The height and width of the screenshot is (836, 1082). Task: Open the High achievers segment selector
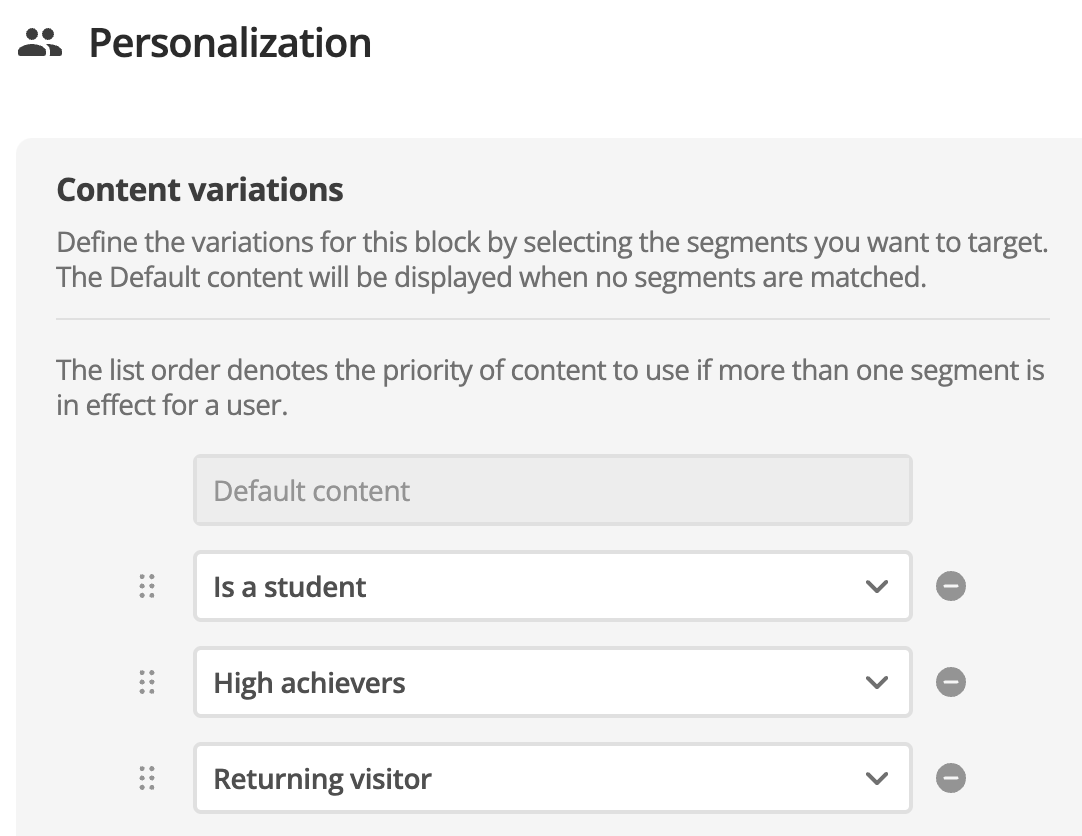click(553, 682)
